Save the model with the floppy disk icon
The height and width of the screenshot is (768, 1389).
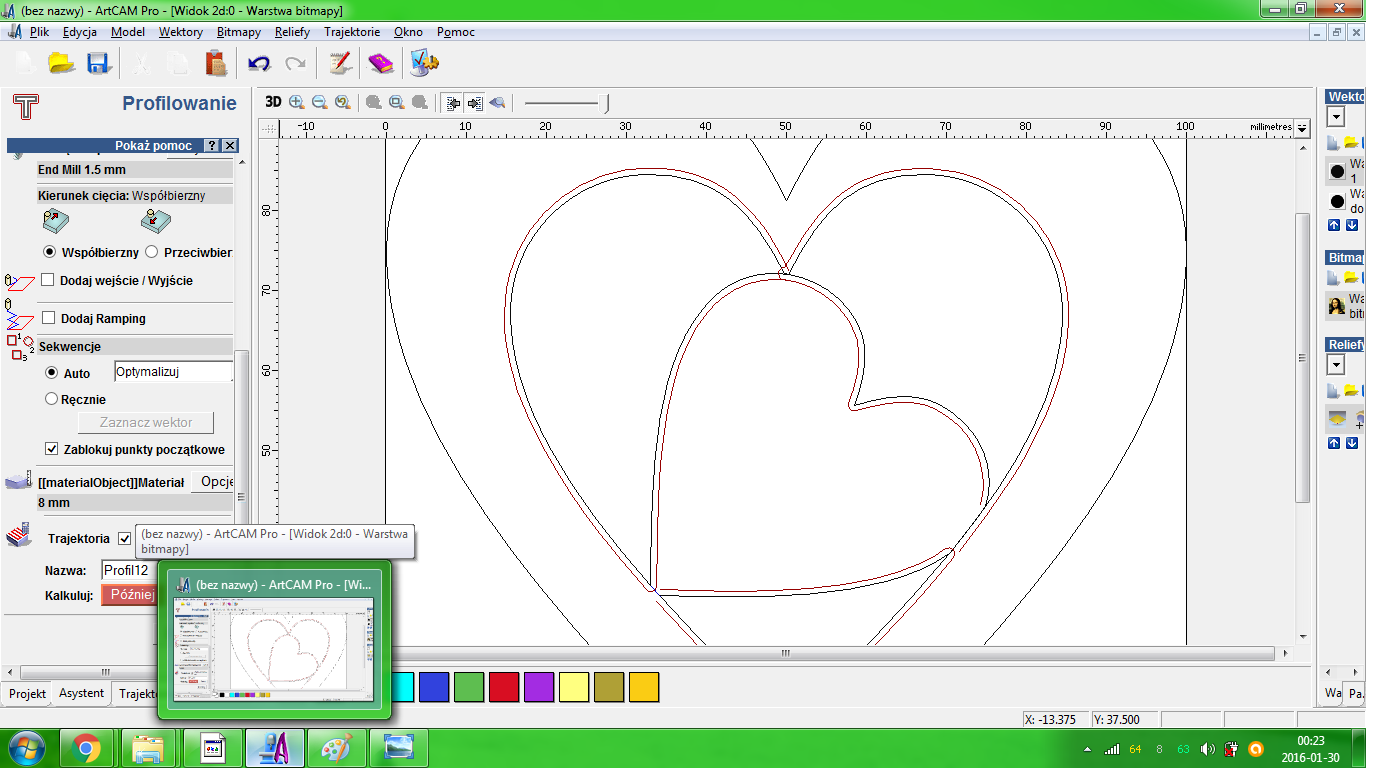(x=97, y=64)
